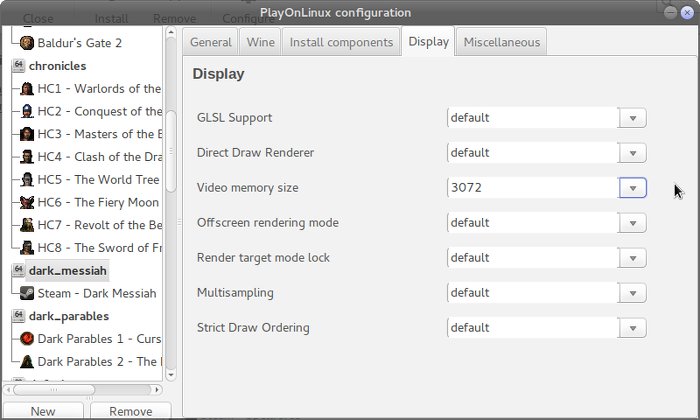Click the tree list scroll up arrow
This screenshot has height=420, width=700.
point(171,32)
